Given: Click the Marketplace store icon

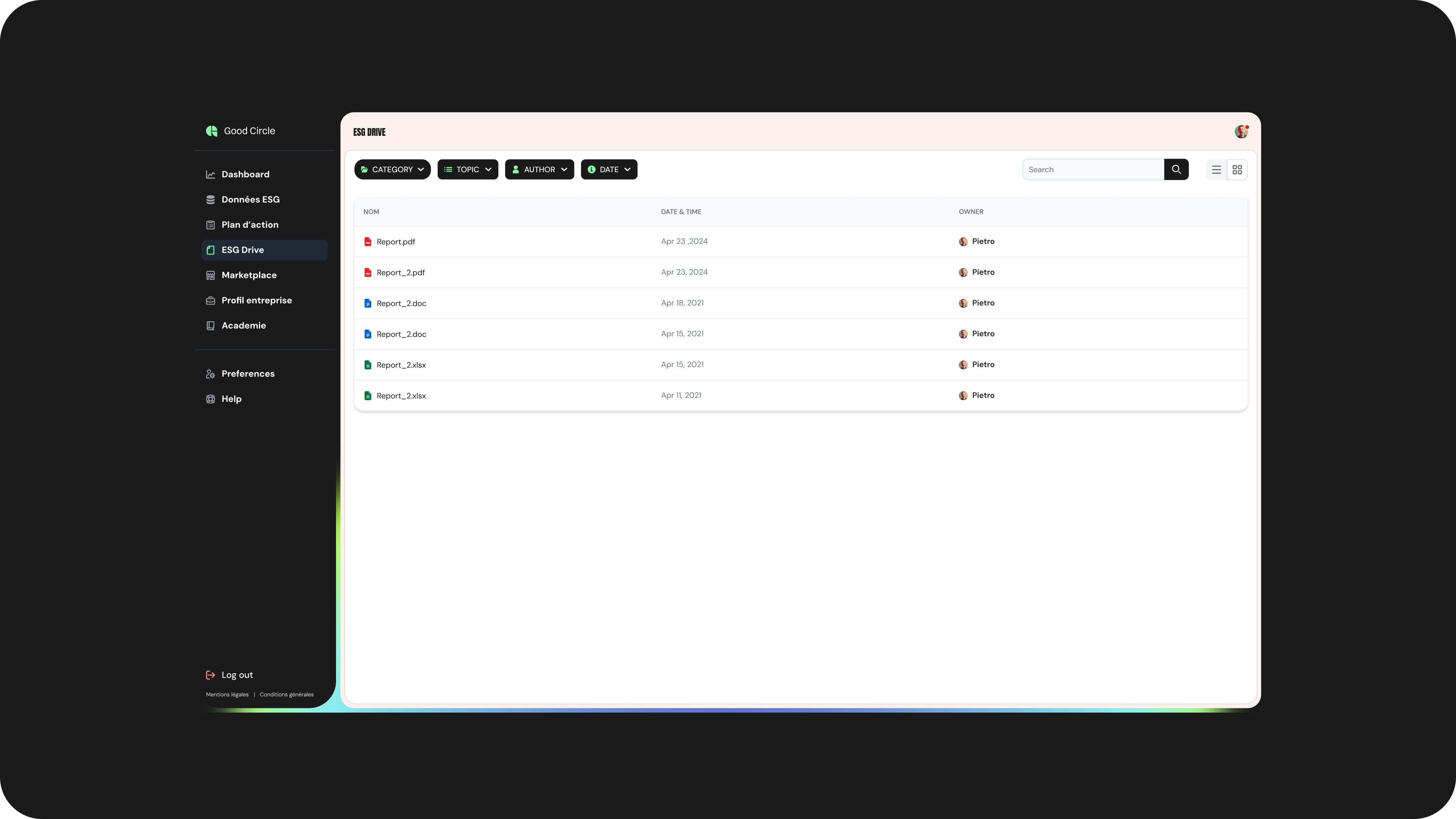Looking at the screenshot, I should click(x=210, y=275).
